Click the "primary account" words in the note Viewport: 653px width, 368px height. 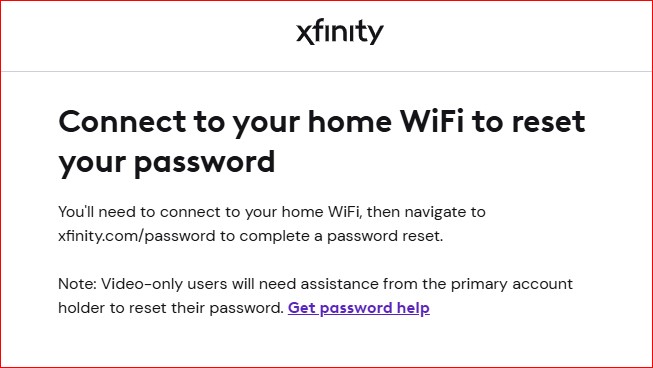[511, 284]
